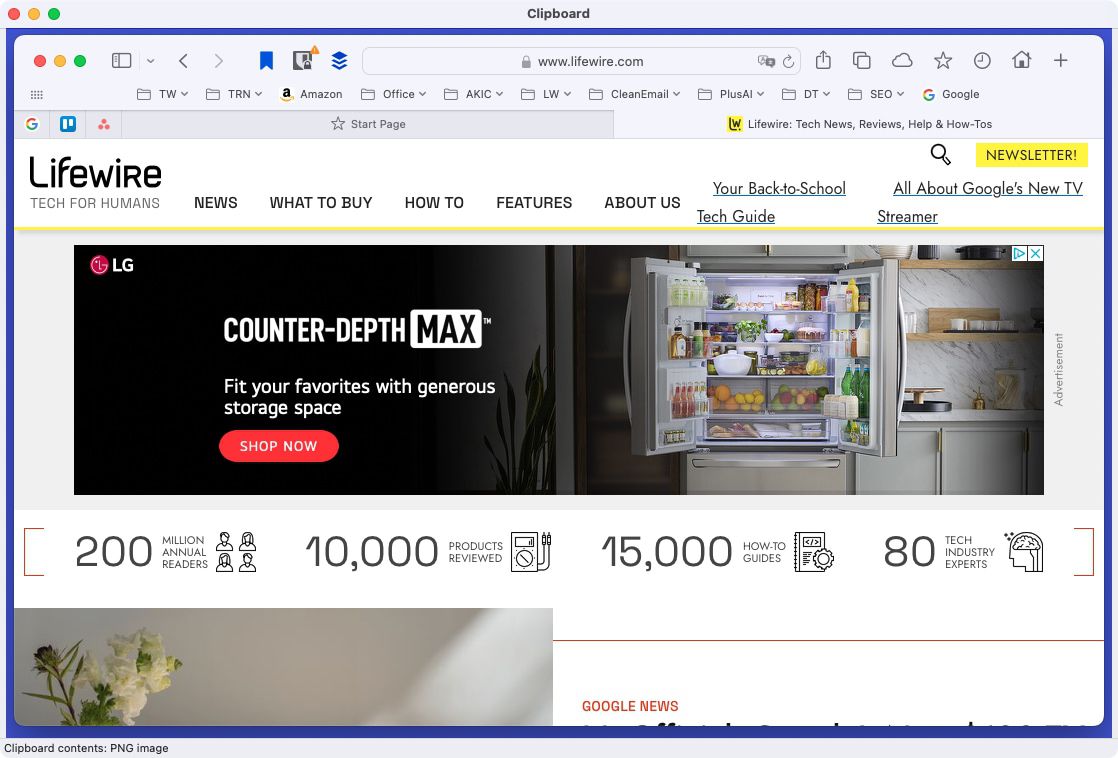Open the tab overview icon
The width and height of the screenshot is (1118, 758).
tap(861, 61)
